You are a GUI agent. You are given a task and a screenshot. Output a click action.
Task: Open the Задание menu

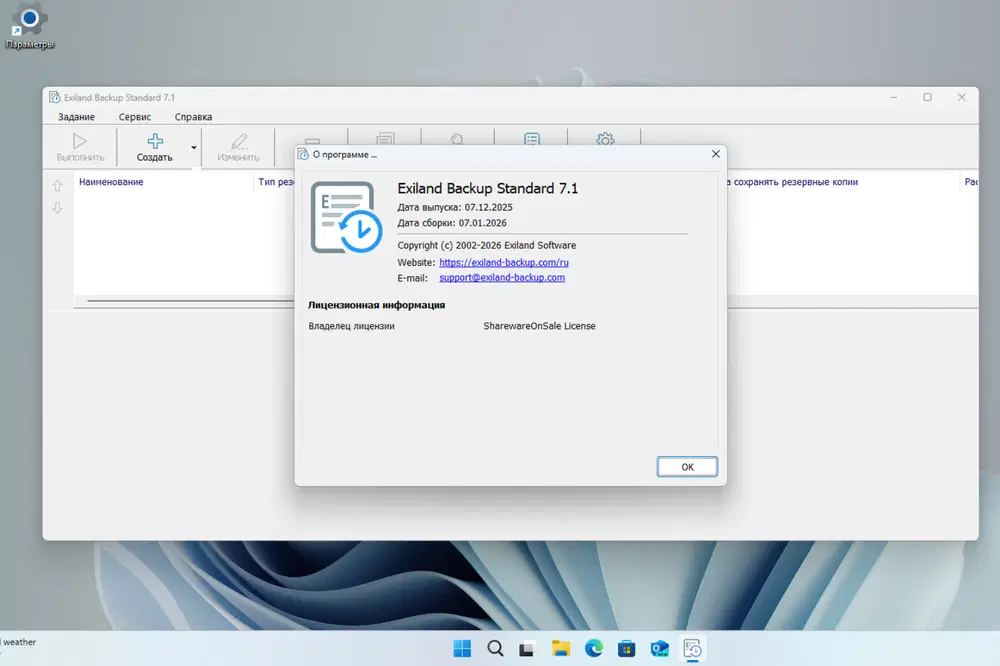point(76,117)
